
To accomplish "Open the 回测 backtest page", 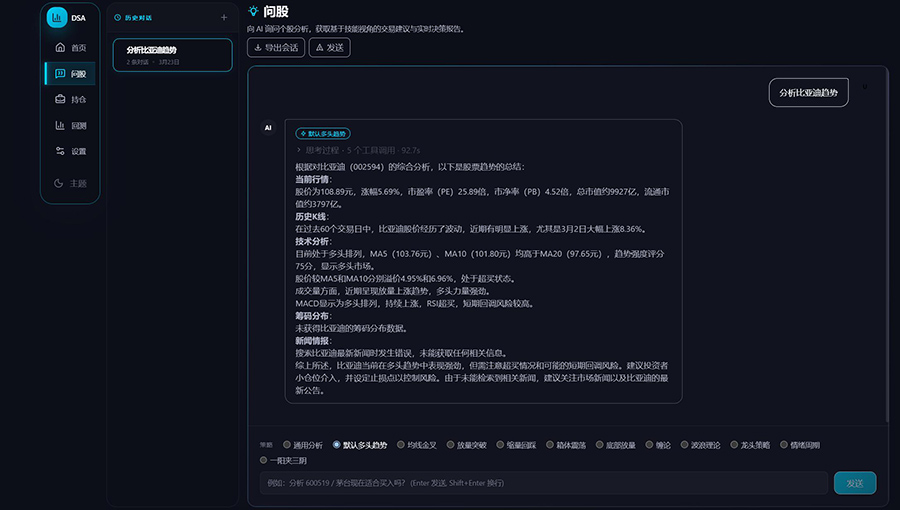I will tap(70, 125).
